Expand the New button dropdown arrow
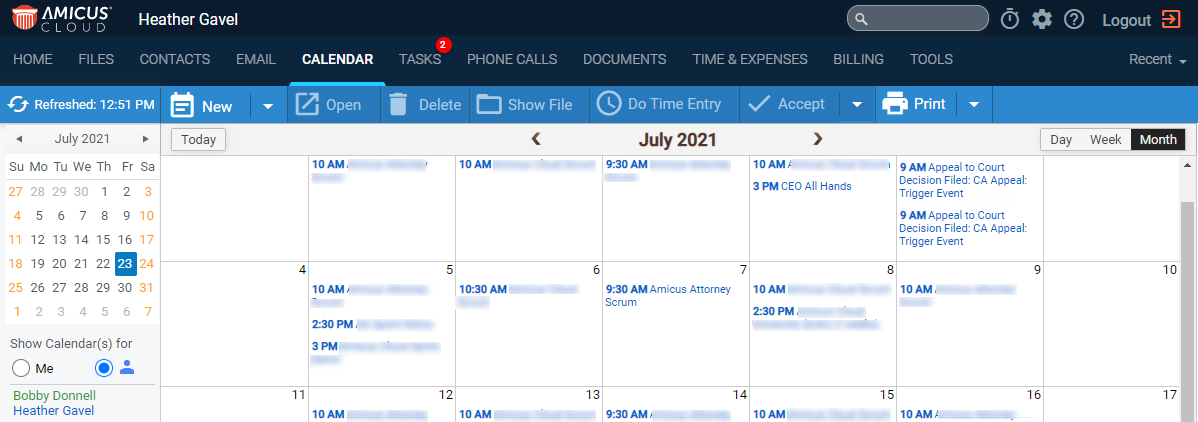 [268, 105]
